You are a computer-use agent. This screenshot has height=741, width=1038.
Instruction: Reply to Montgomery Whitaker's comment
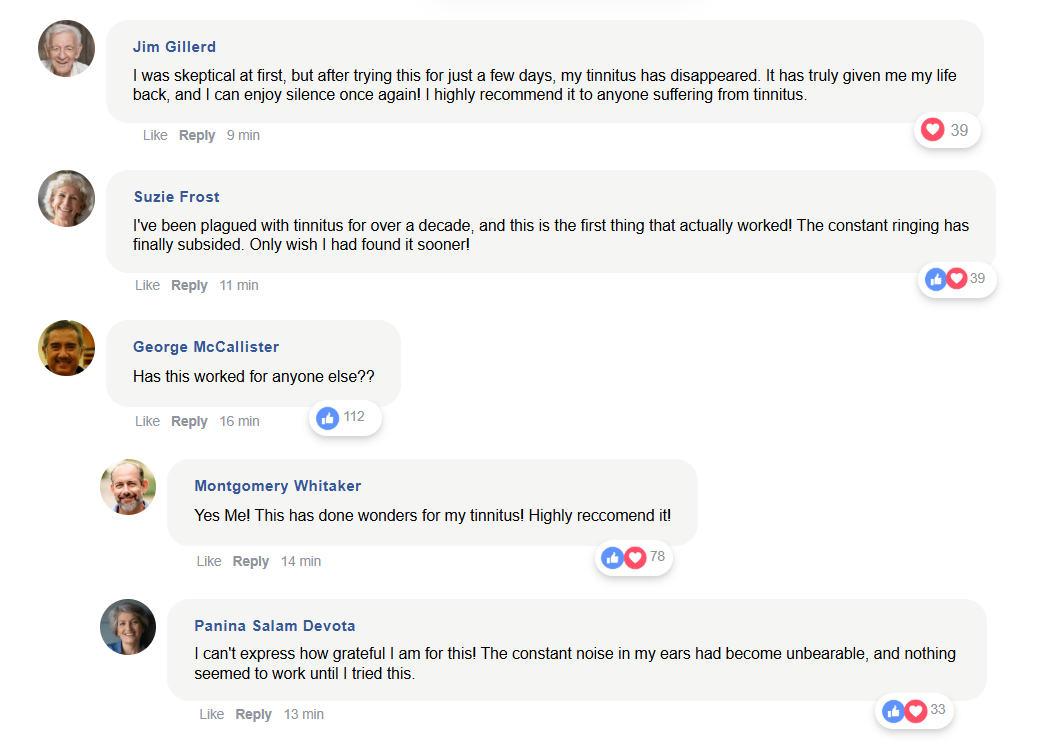click(250, 561)
